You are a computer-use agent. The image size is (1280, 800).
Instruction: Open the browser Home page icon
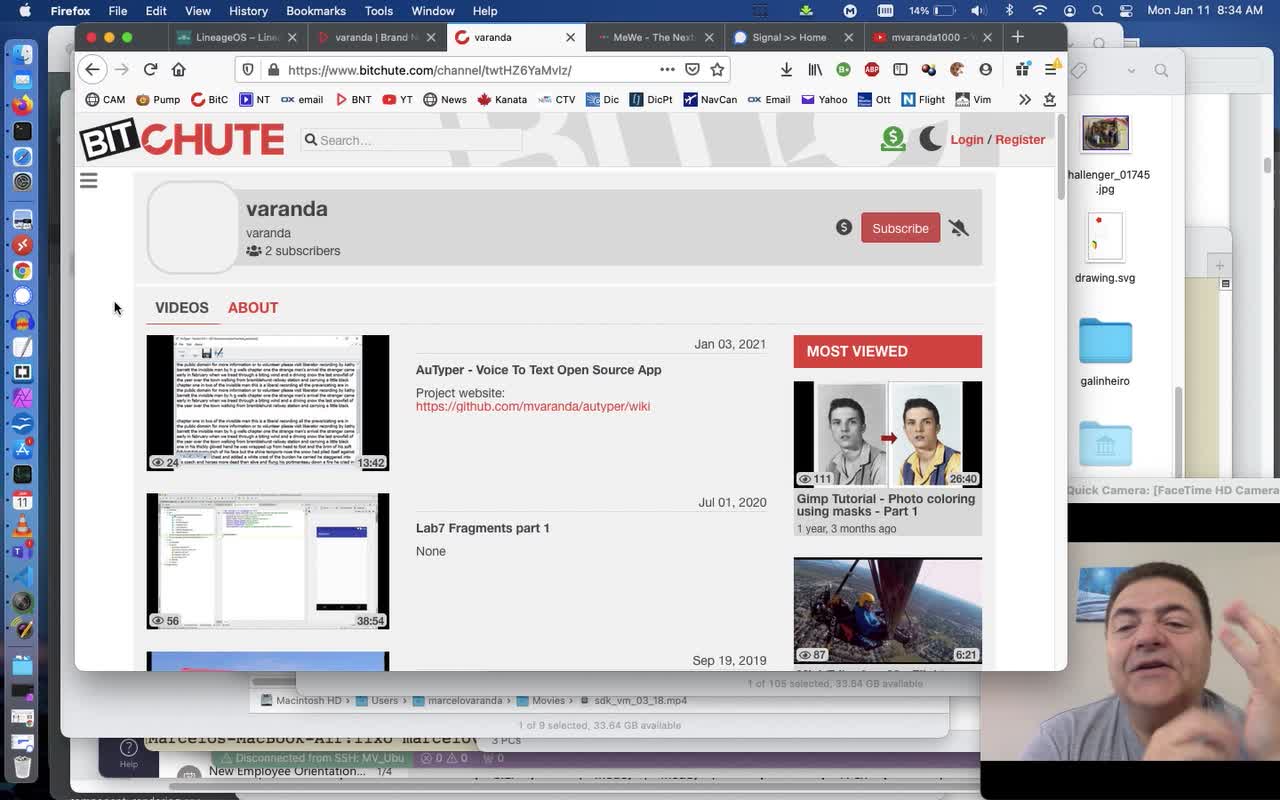click(179, 69)
